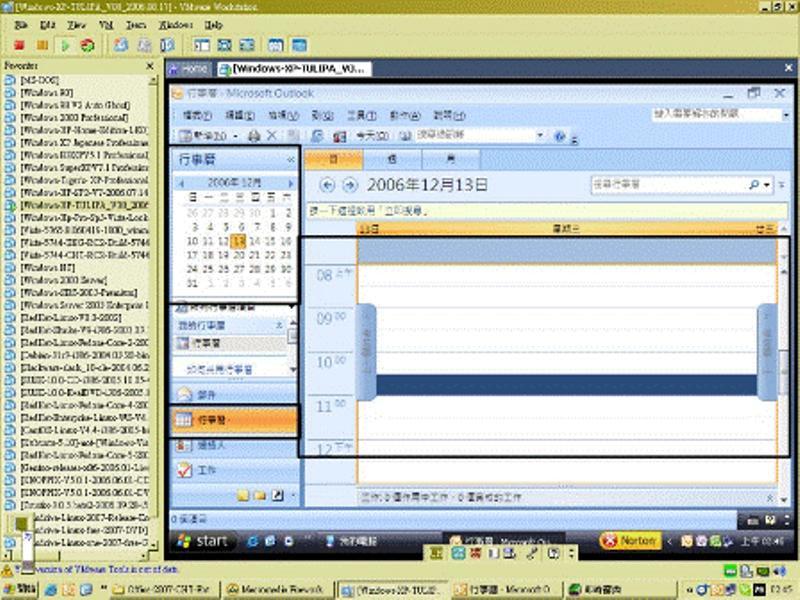Click the start button in guest Windows XP
The height and width of the screenshot is (600, 800).
click(202, 541)
